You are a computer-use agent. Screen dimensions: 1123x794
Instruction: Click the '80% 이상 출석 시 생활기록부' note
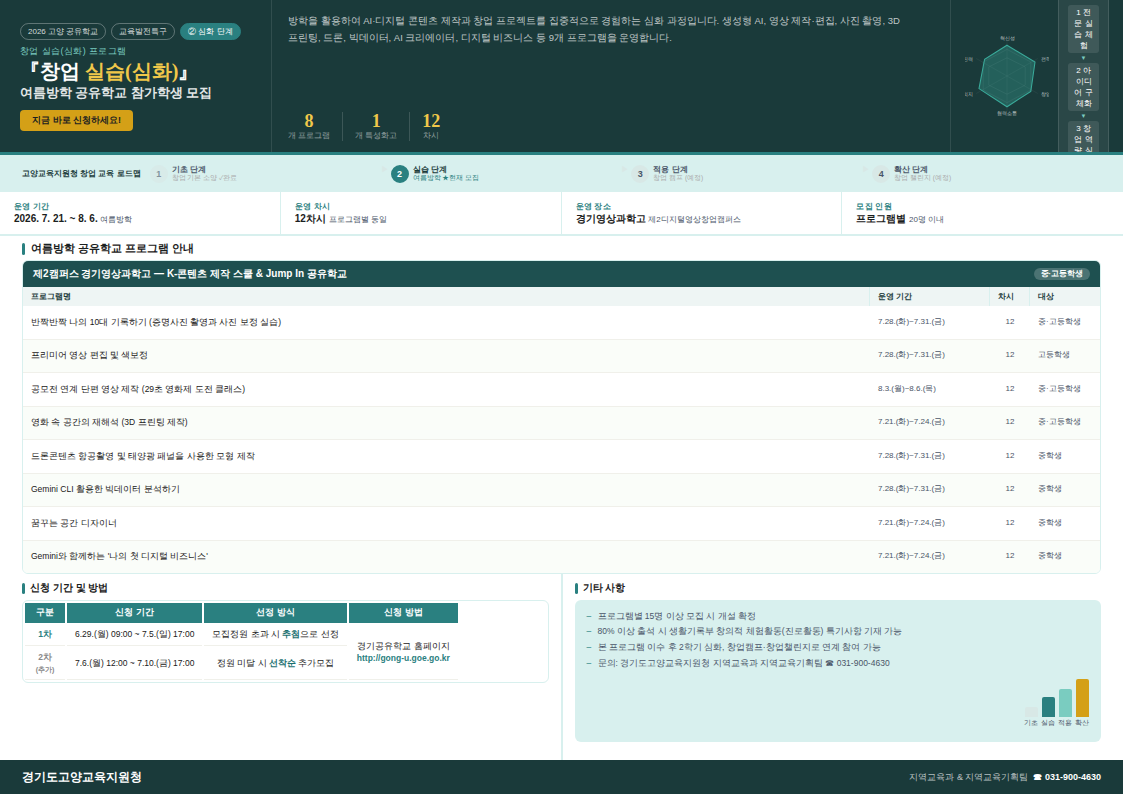750,631
